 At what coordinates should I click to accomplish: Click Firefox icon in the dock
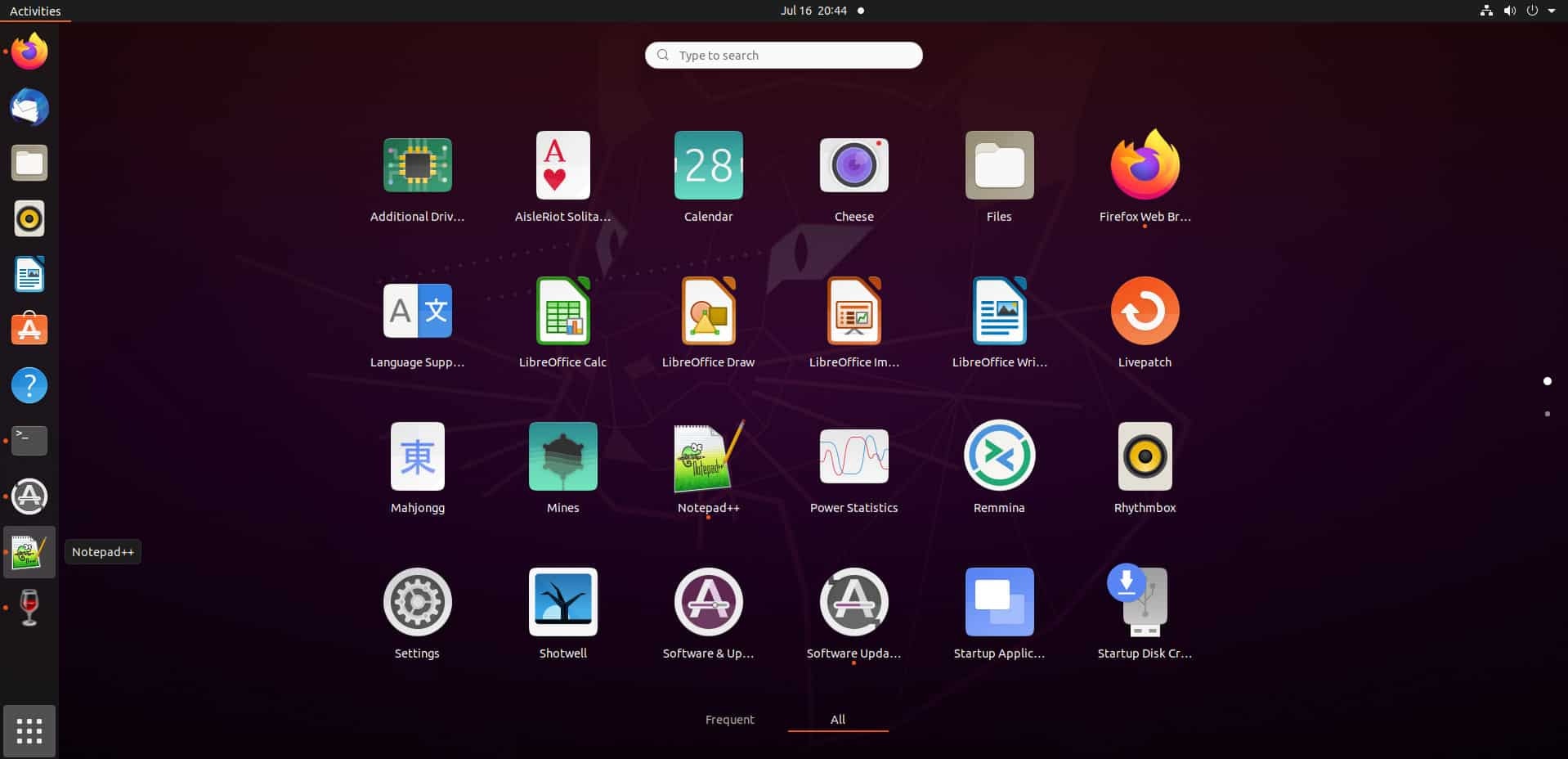coord(29,52)
